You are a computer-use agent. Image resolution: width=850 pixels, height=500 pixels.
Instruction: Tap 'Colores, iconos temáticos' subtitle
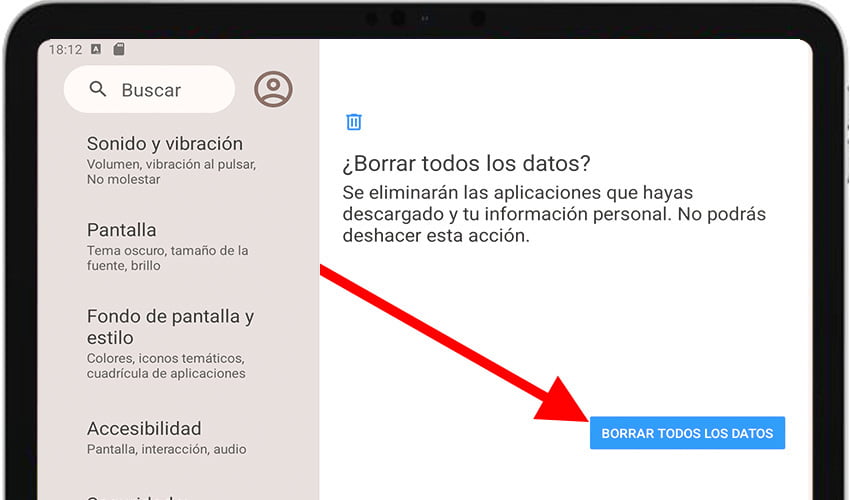pos(166,366)
